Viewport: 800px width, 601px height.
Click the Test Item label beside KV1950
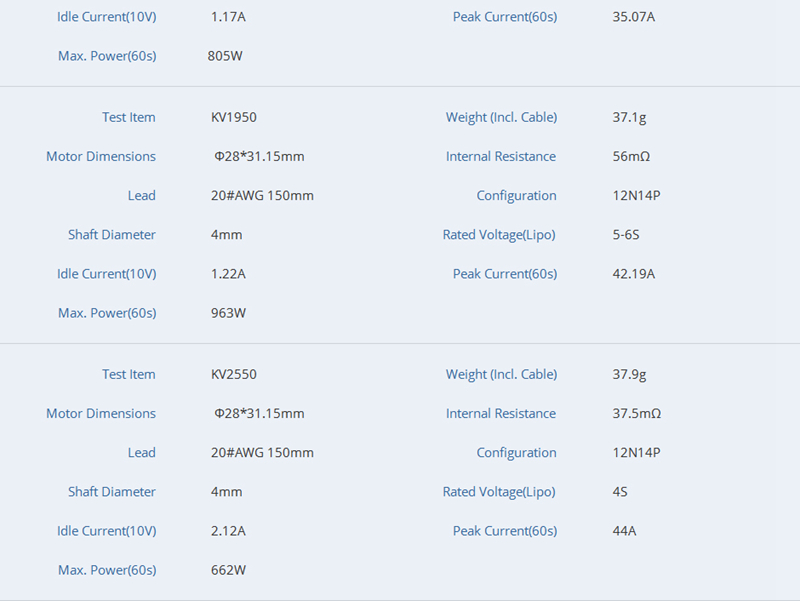(128, 117)
